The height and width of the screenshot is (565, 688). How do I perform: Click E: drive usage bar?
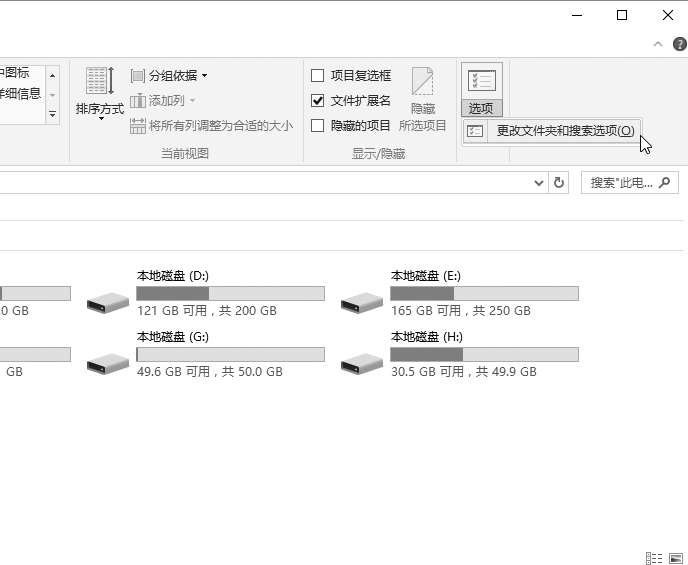484,293
